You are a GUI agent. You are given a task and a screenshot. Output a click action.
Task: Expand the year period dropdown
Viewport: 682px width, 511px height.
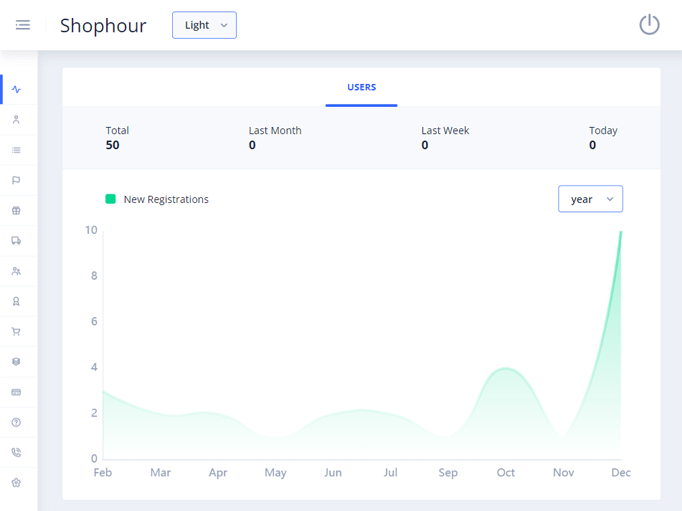590,199
